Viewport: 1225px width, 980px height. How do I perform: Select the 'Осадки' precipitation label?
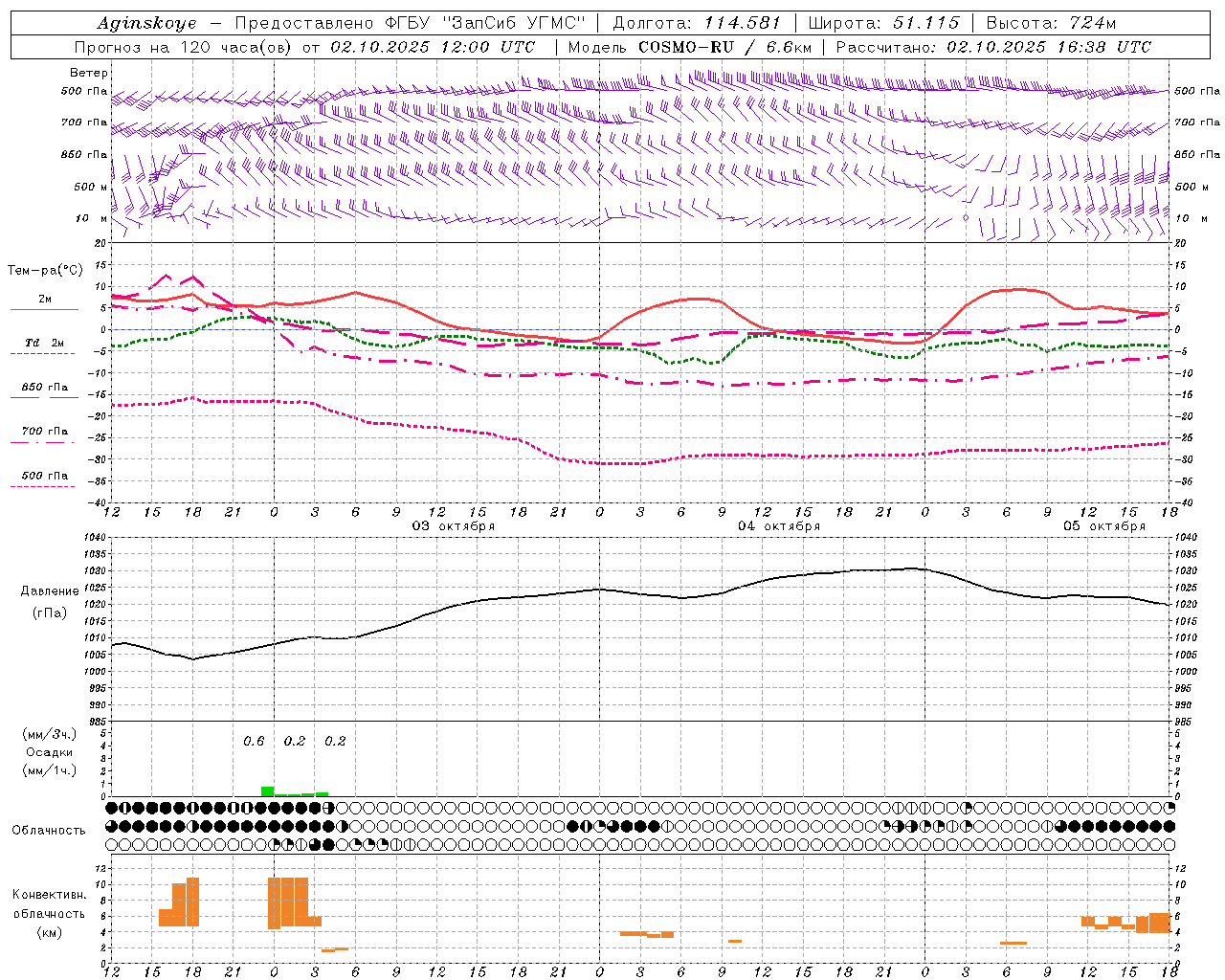tap(50, 752)
